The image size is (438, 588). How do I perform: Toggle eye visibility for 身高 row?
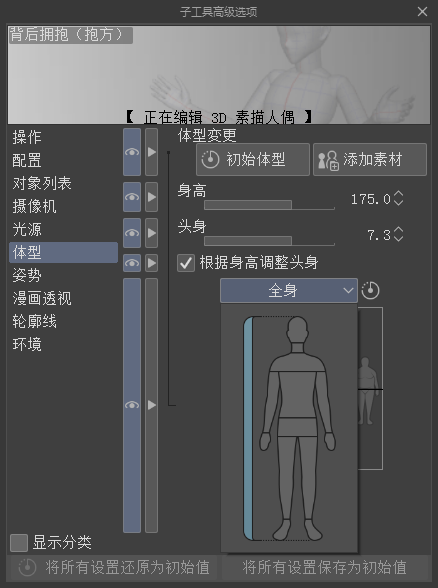pyautogui.click(x=132, y=197)
